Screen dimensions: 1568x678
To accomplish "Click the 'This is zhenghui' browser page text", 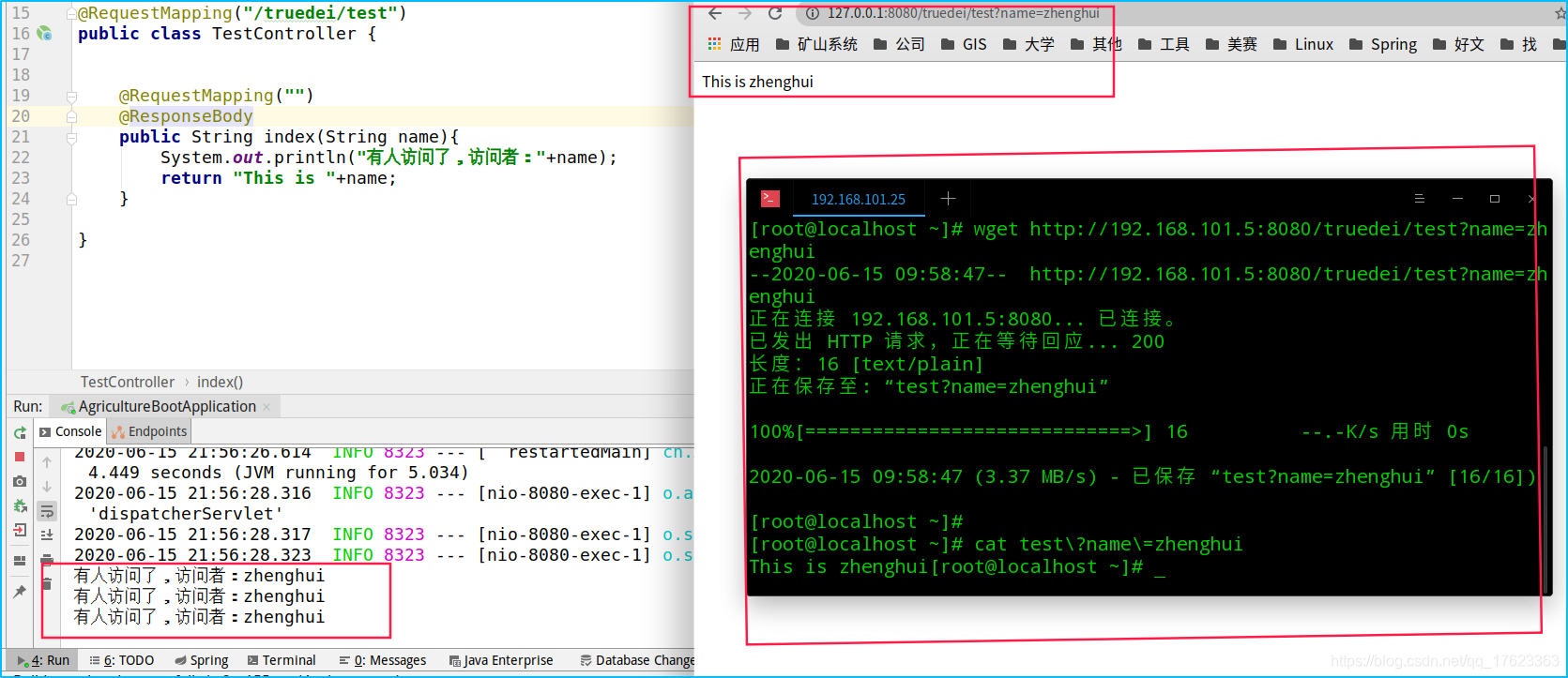I will pyautogui.click(x=757, y=82).
